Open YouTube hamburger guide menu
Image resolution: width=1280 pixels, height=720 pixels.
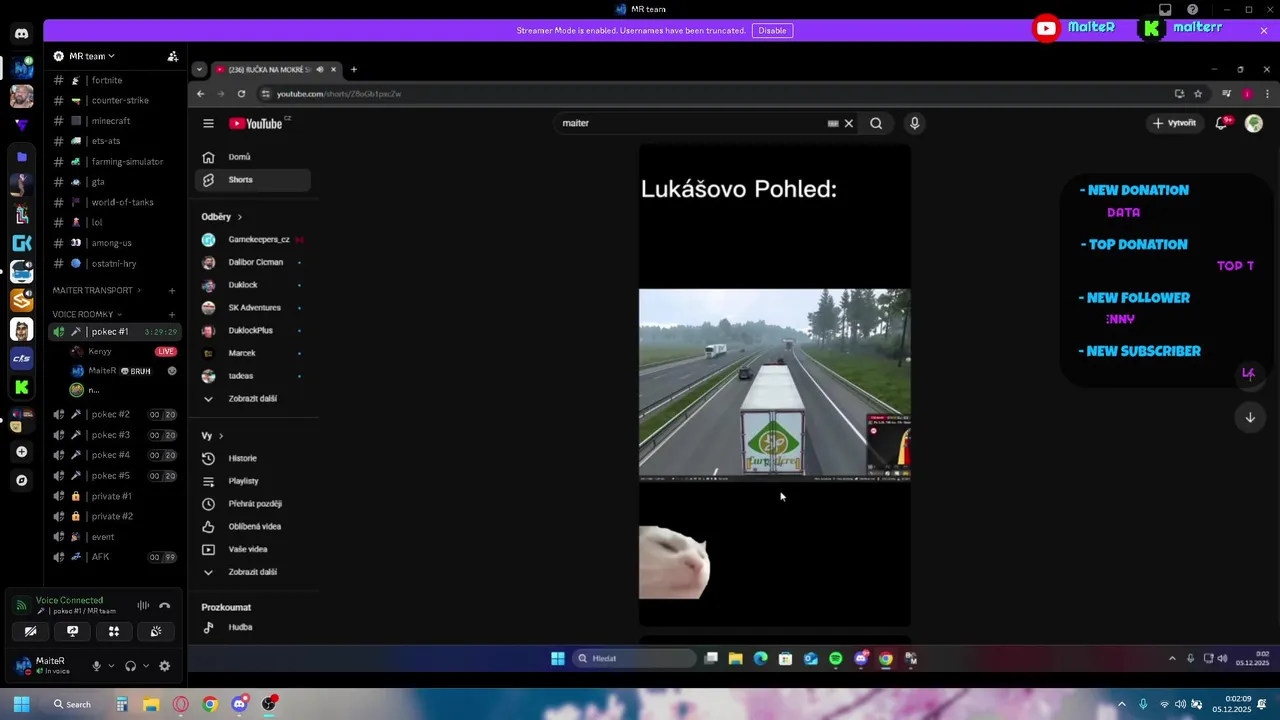pyautogui.click(x=208, y=123)
